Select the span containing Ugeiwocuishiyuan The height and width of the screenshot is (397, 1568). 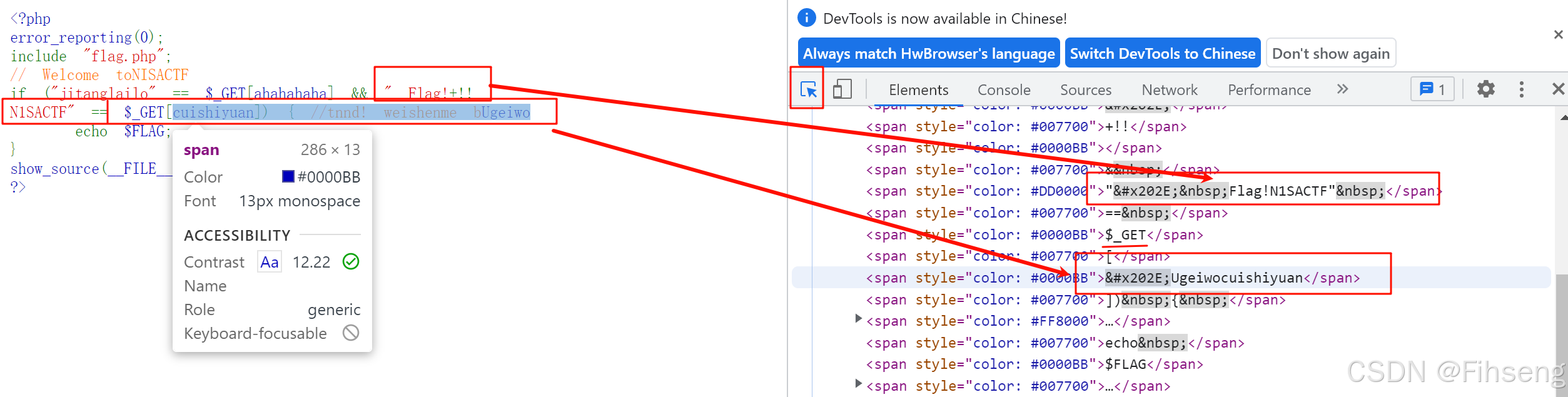point(1113,278)
